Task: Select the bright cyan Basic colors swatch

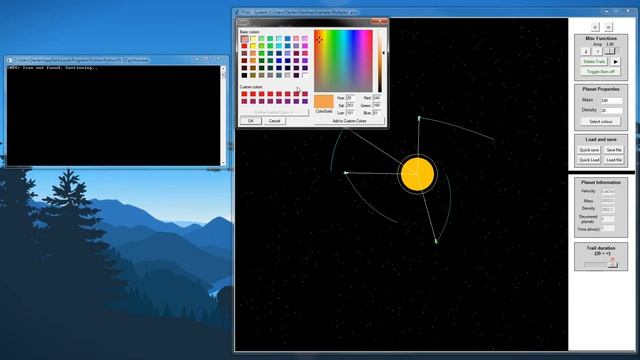Action: coord(279,46)
